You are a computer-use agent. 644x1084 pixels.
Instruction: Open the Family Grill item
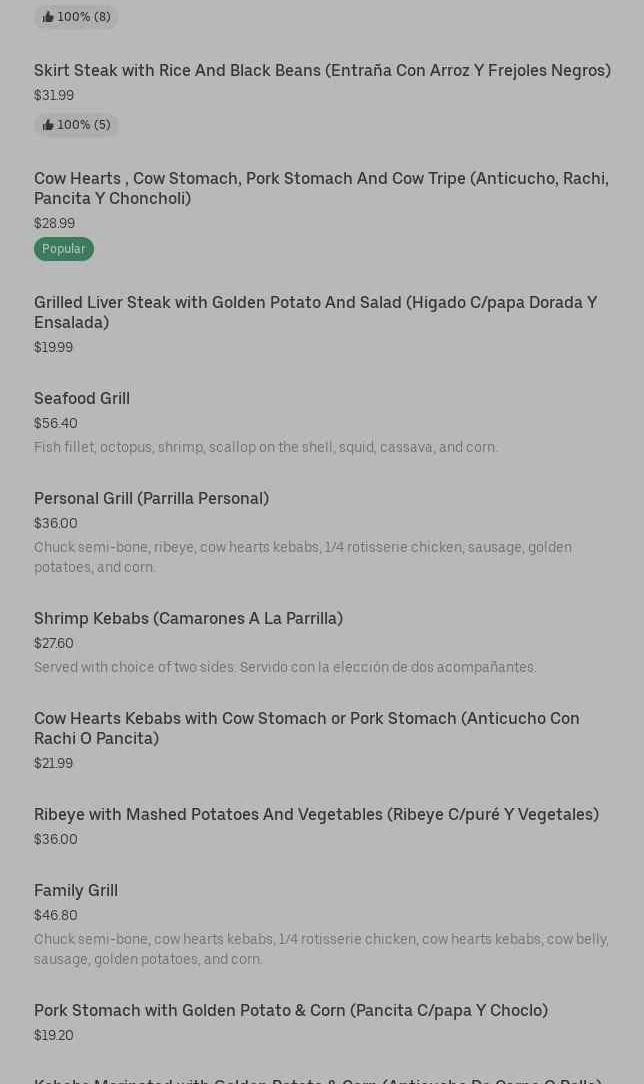(x=76, y=890)
